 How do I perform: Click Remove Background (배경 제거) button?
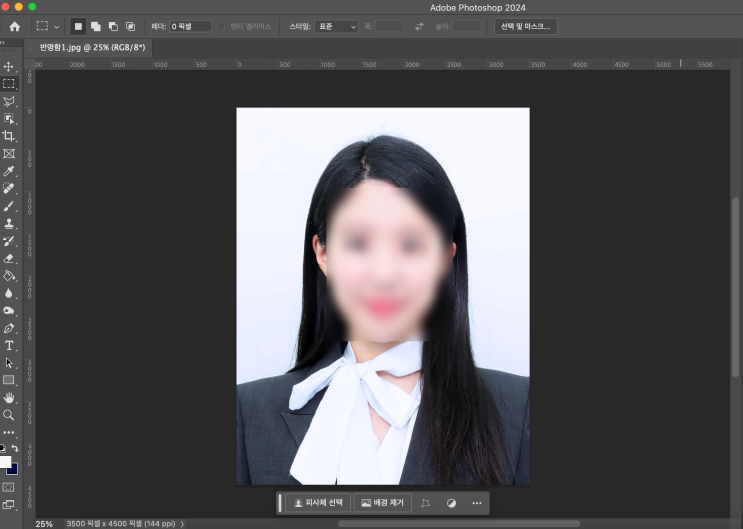[x=382, y=503]
